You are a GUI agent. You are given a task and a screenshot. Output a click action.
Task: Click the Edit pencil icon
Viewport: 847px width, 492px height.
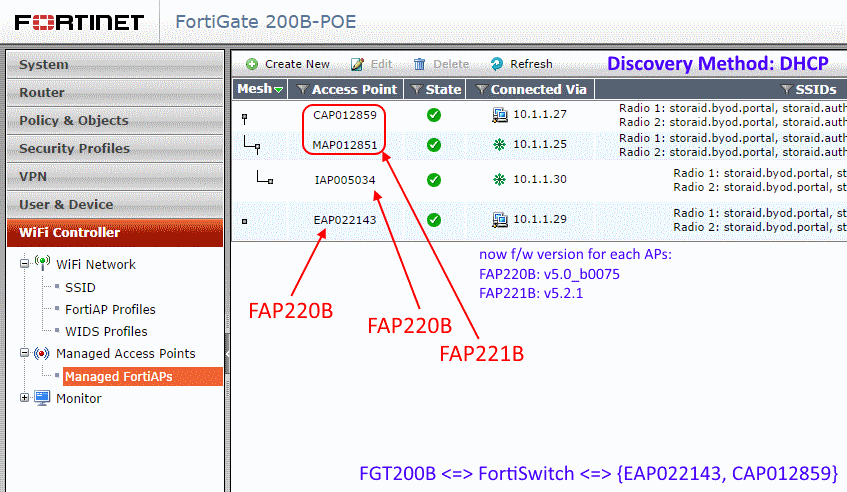coord(357,64)
